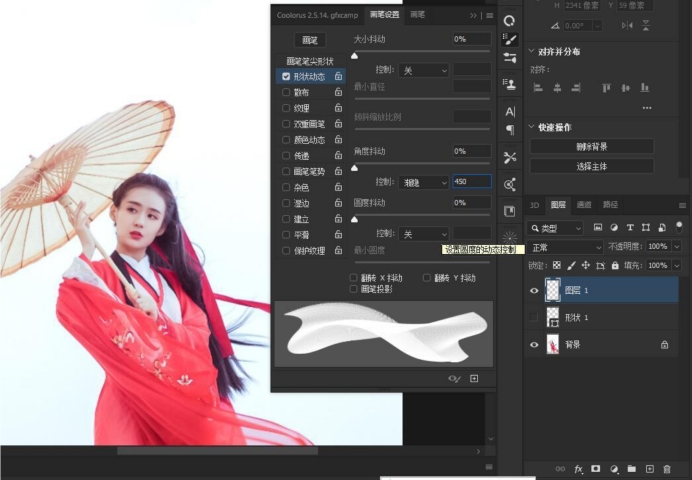Image resolution: width=692 pixels, height=480 pixels.
Task: Open the Brushes presets icon in side strip
Action: point(510,58)
